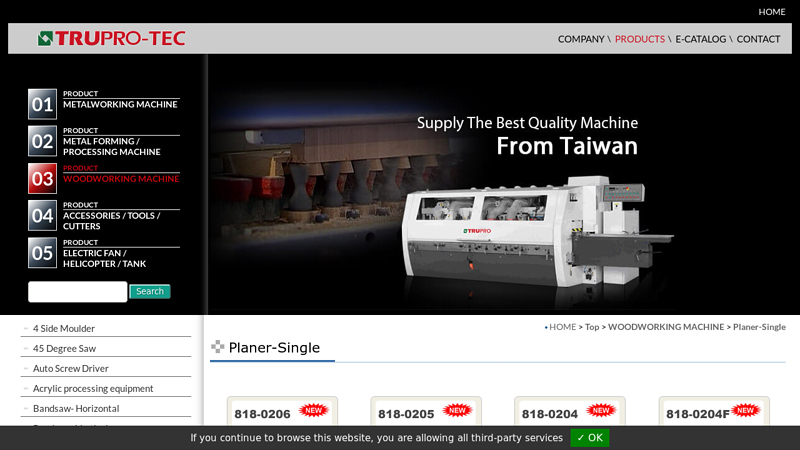Open product 818-0205 thumbnail
This screenshot has height=450, width=800.
(x=406, y=413)
